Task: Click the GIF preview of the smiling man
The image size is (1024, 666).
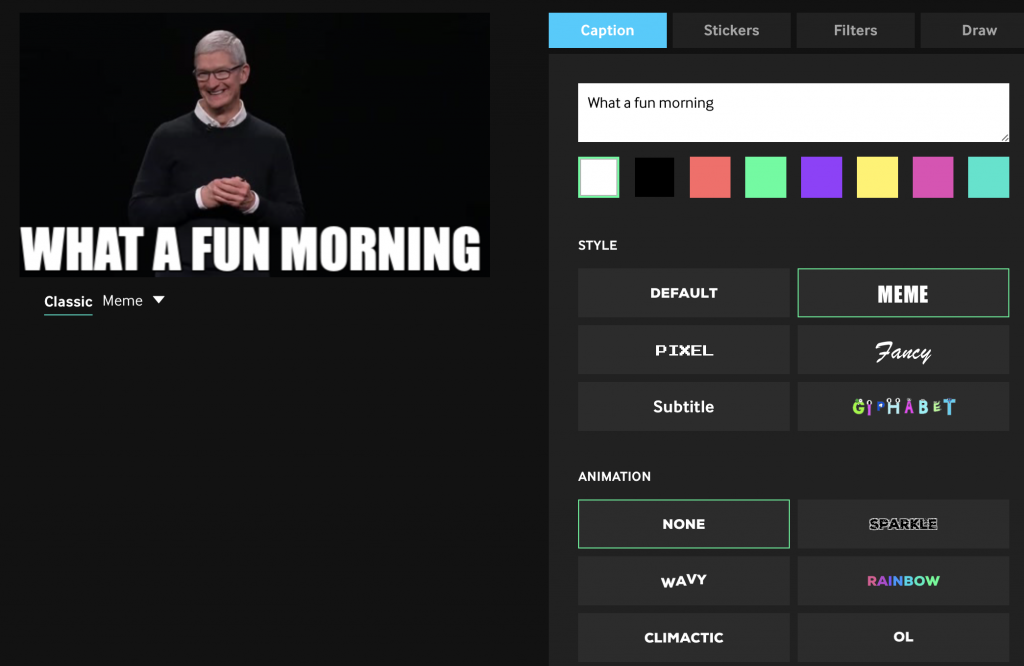Action: (x=254, y=130)
